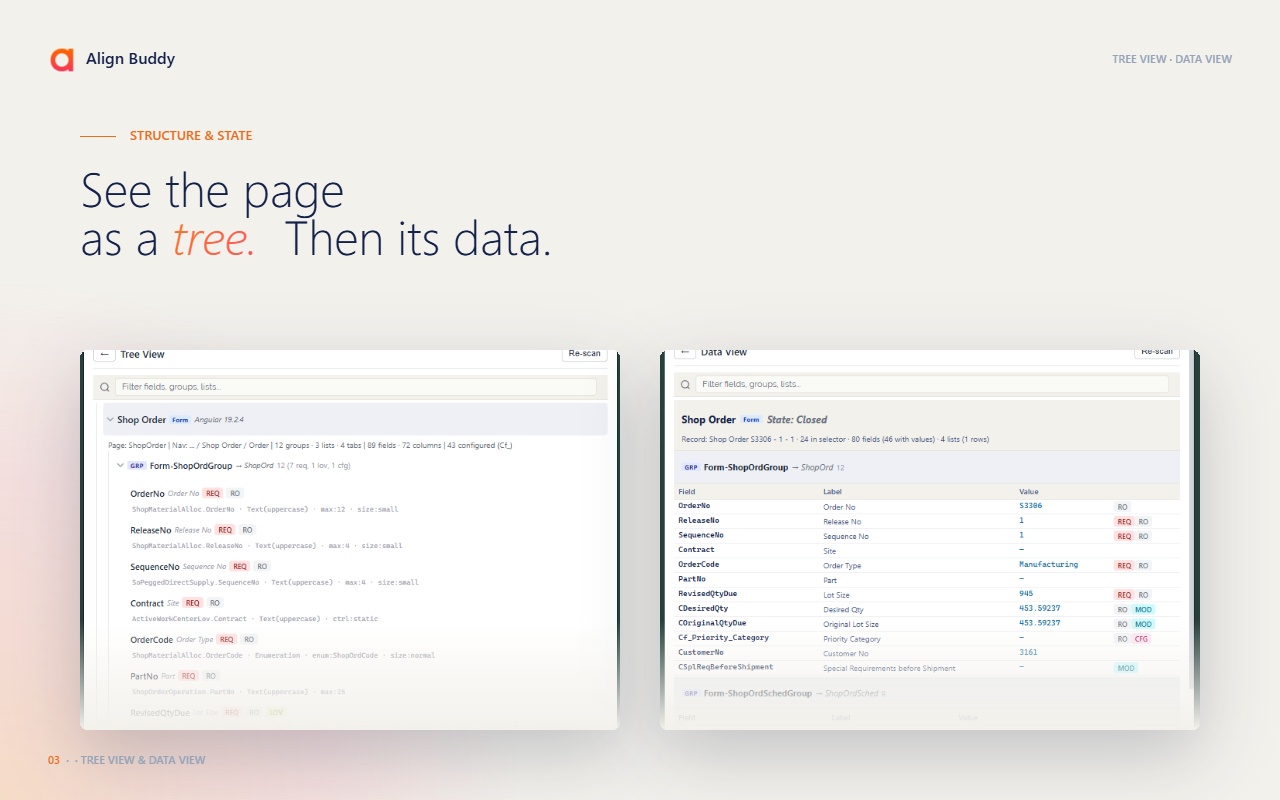The width and height of the screenshot is (1280, 800).
Task: Click the Page summary line in Tree View
Action: 310,445
